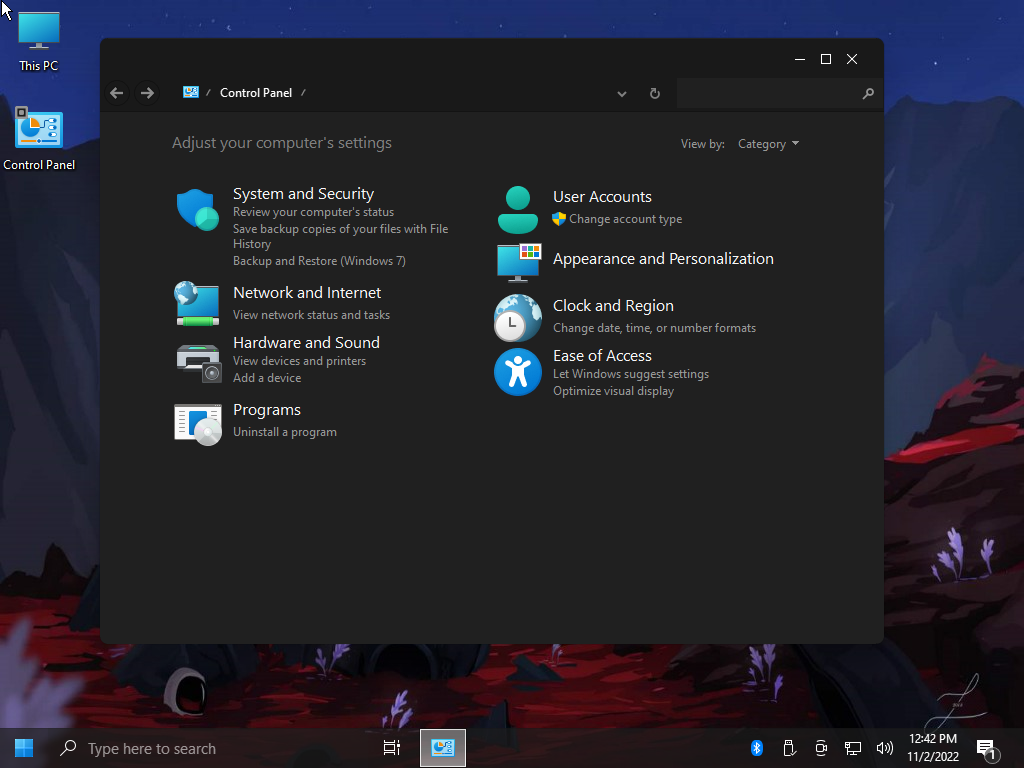Click the User Accounts person icon

(x=517, y=209)
